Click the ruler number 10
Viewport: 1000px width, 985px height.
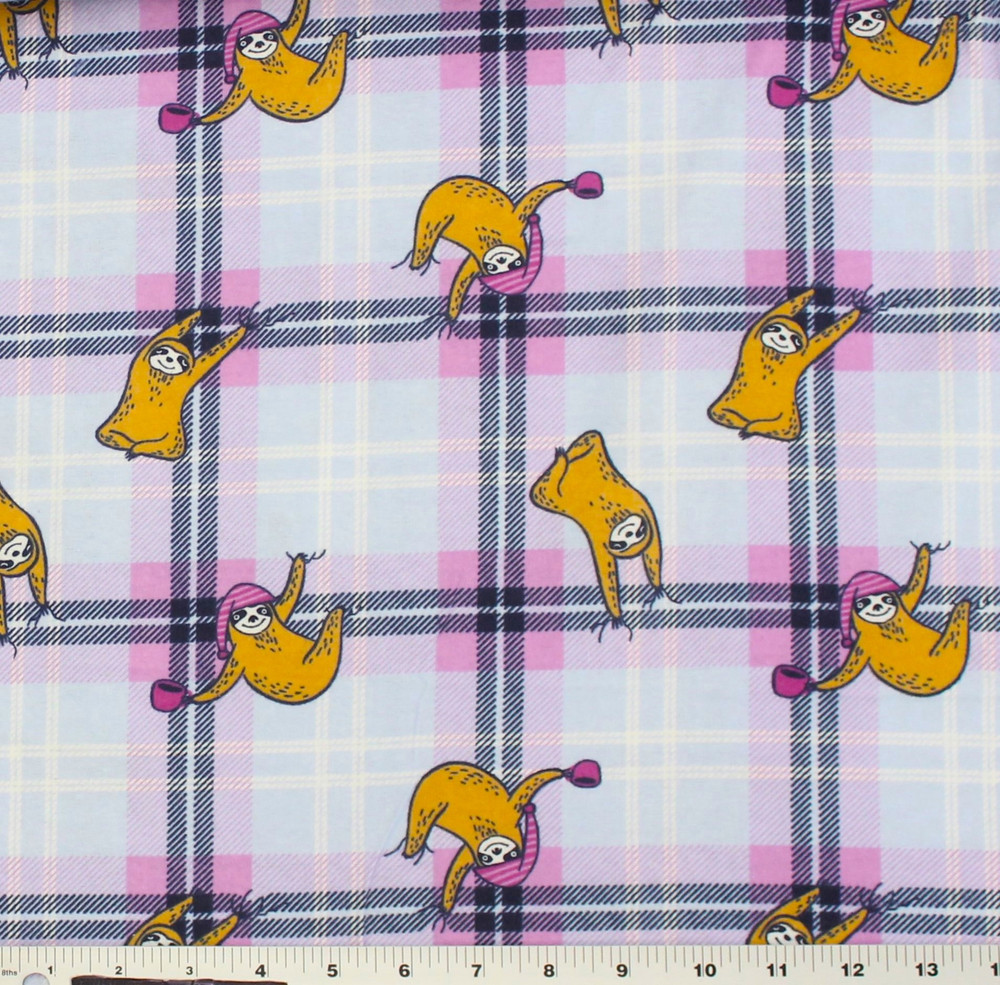point(704,971)
